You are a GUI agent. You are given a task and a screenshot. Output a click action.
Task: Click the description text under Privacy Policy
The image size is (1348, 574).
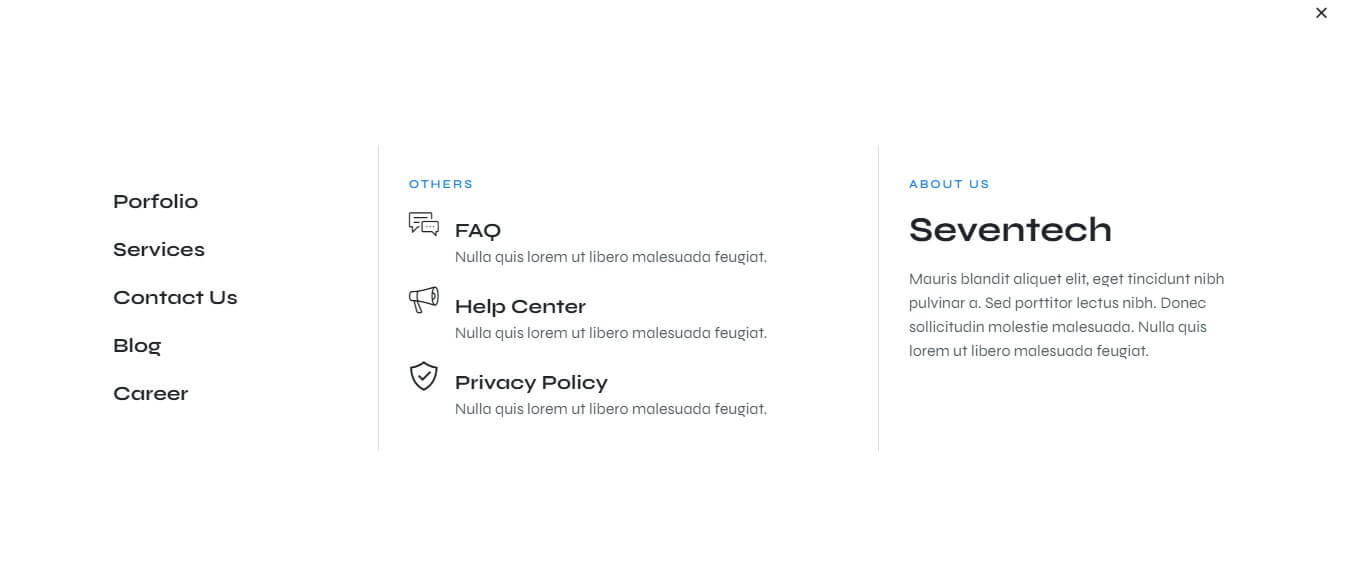[610, 409]
